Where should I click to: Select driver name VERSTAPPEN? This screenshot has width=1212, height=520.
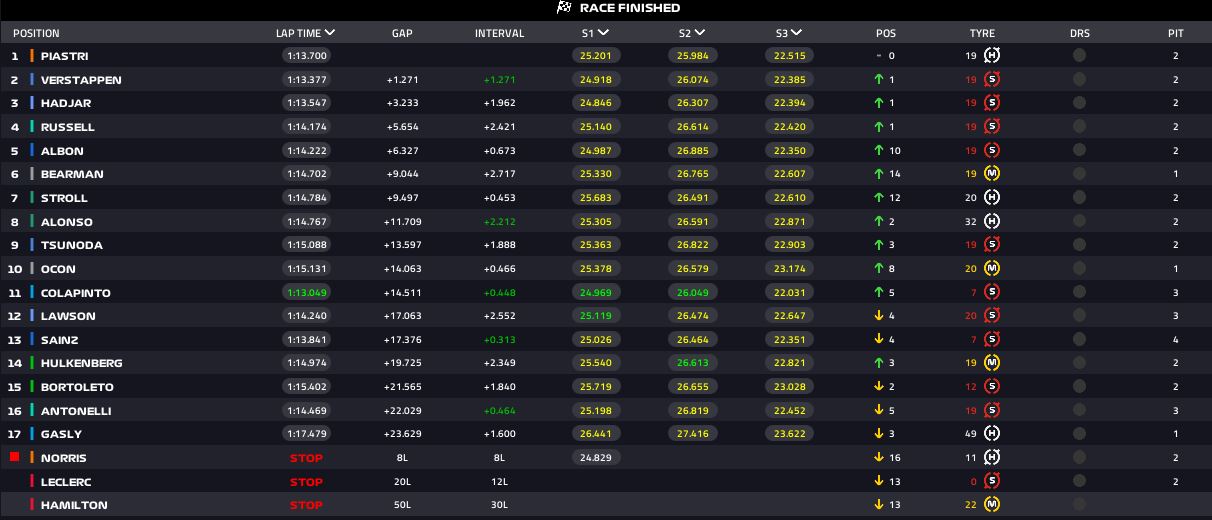81,80
